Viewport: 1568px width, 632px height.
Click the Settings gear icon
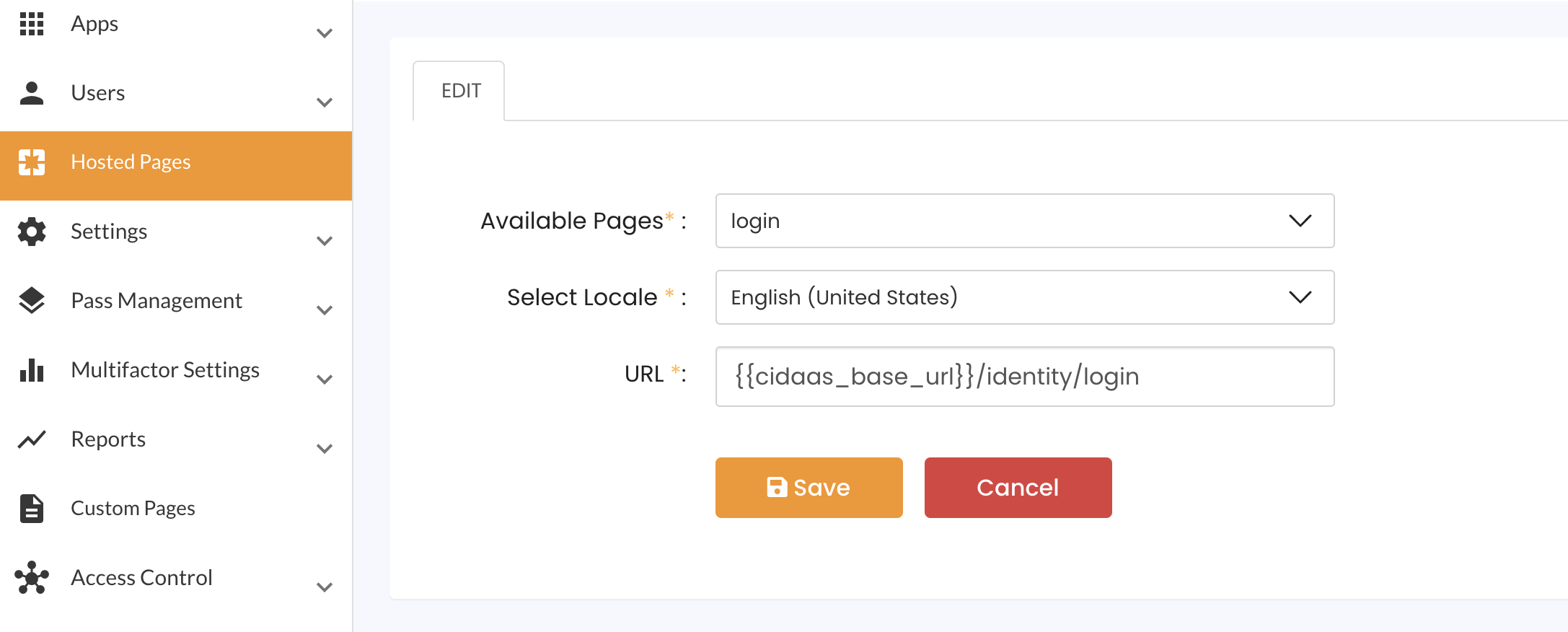[x=32, y=232]
